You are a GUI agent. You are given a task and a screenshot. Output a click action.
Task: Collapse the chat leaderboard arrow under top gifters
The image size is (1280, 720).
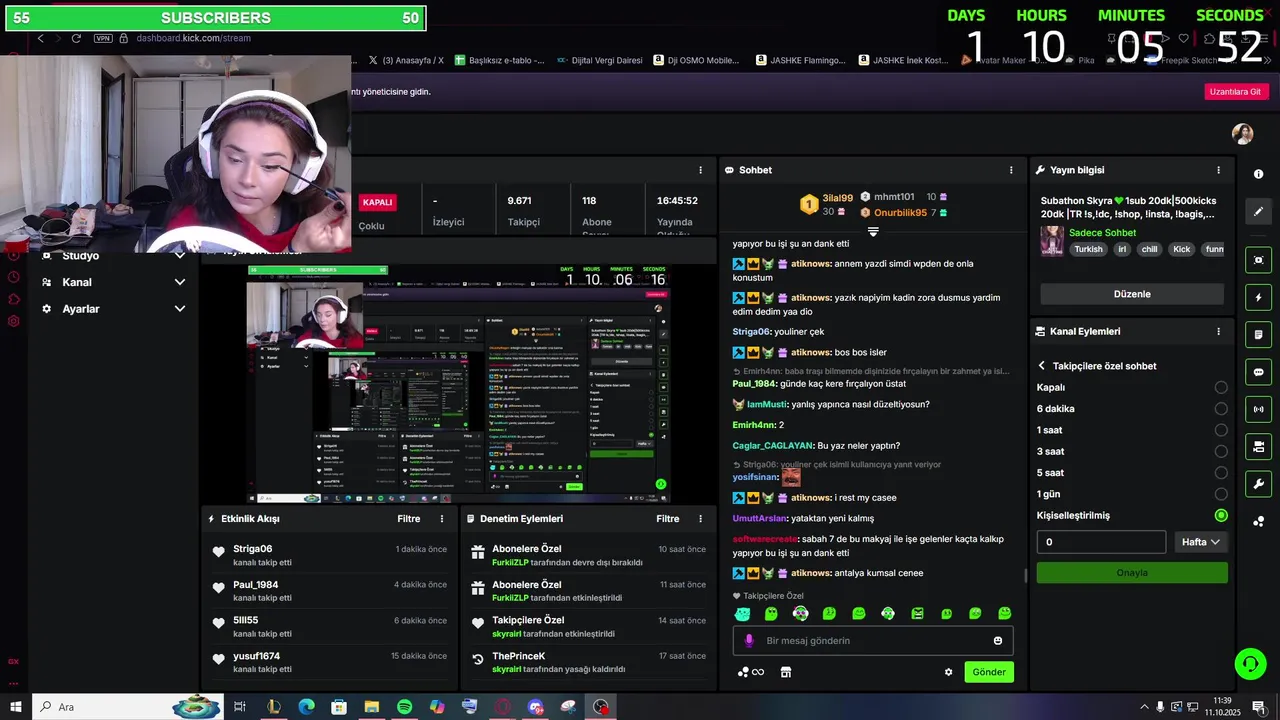point(873,231)
